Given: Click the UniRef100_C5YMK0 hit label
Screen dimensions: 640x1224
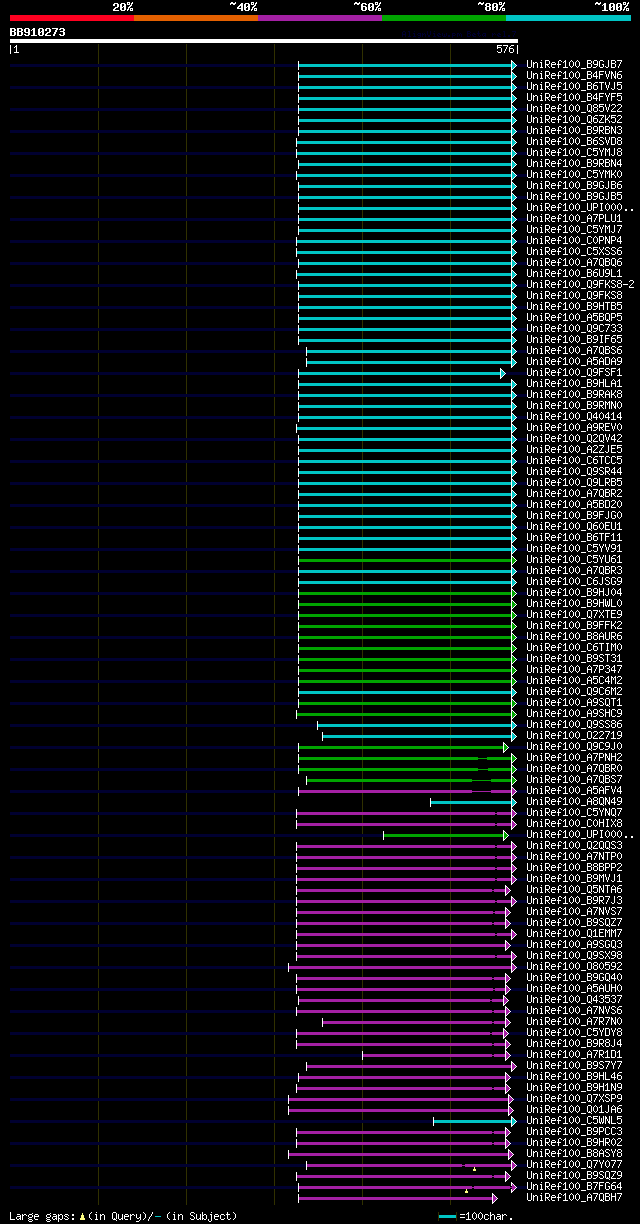Looking at the screenshot, I should [x=574, y=174].
